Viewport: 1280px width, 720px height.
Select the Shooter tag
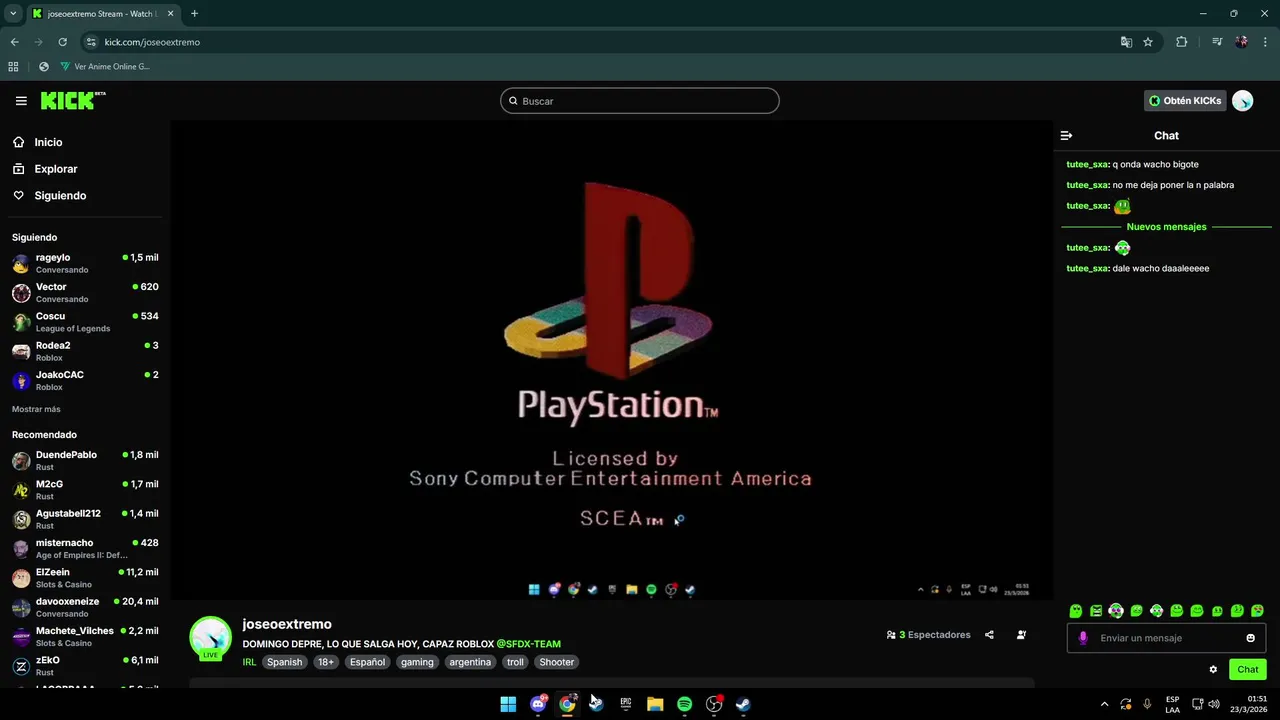click(556, 662)
